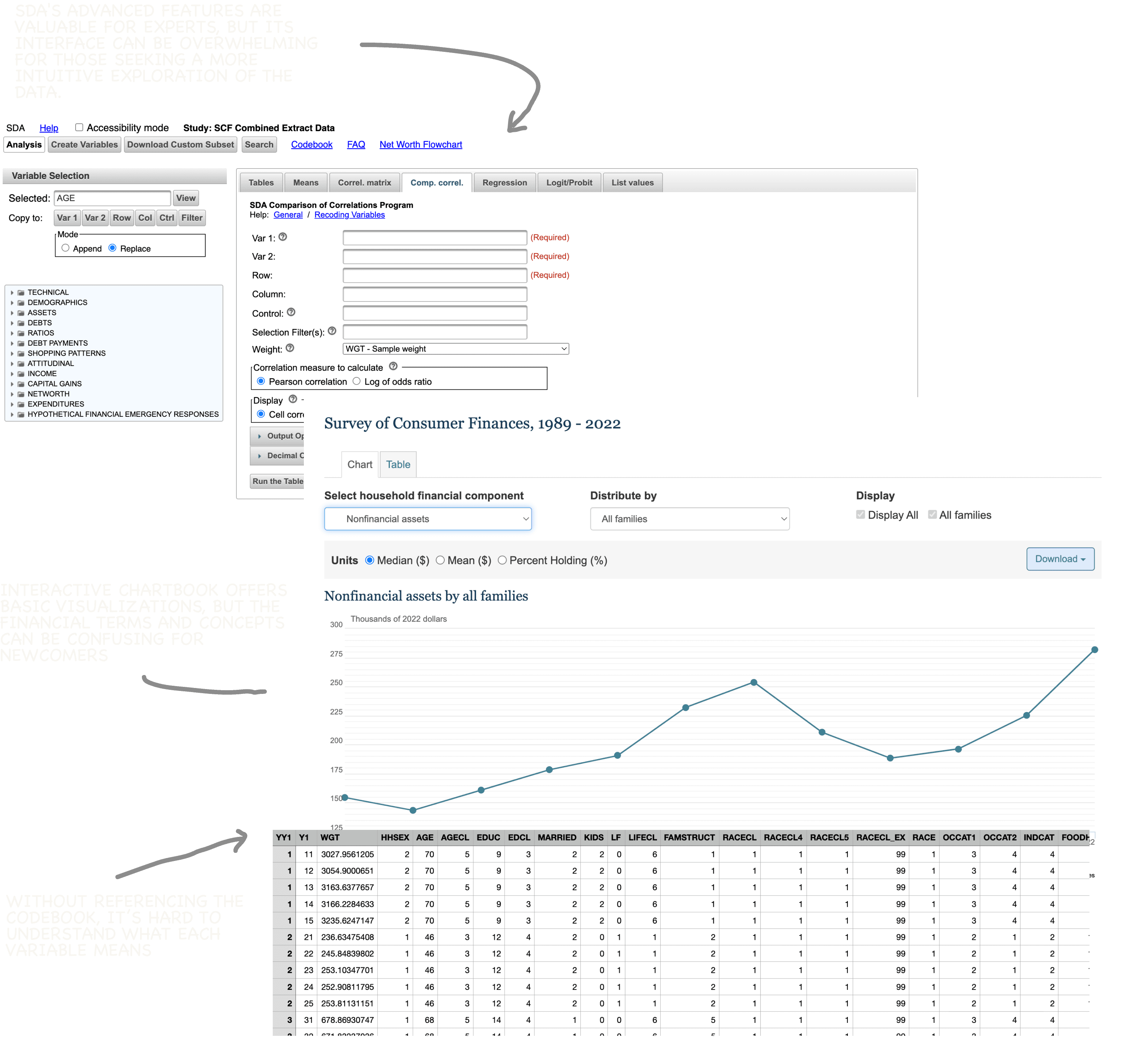This screenshot has height=1064, width=1128.
Task: Select Percent Holding (%) units radio
Action: (x=502, y=561)
